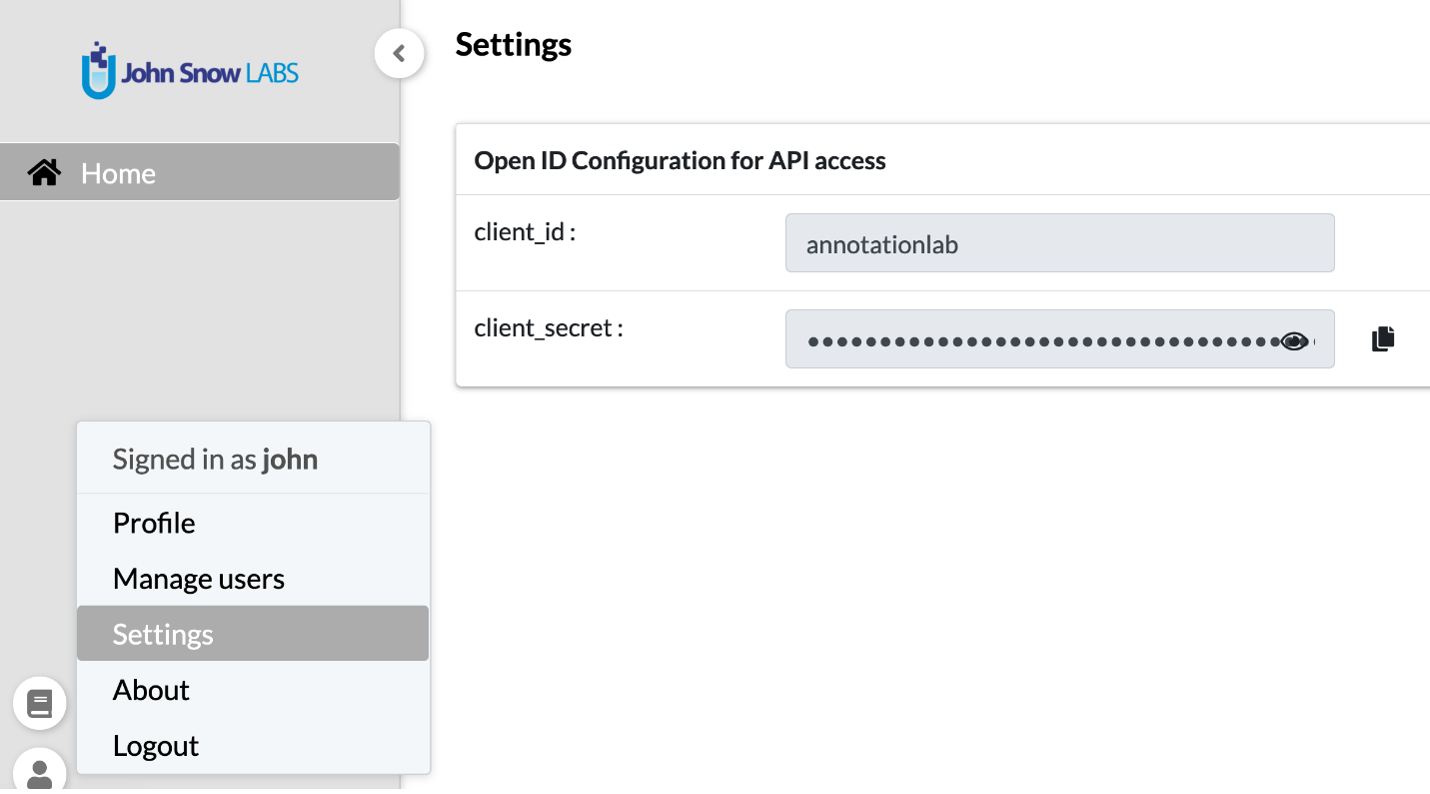This screenshot has width=1430, height=794.
Task: Click the Open ID Configuration panel header
Action: coord(680,160)
